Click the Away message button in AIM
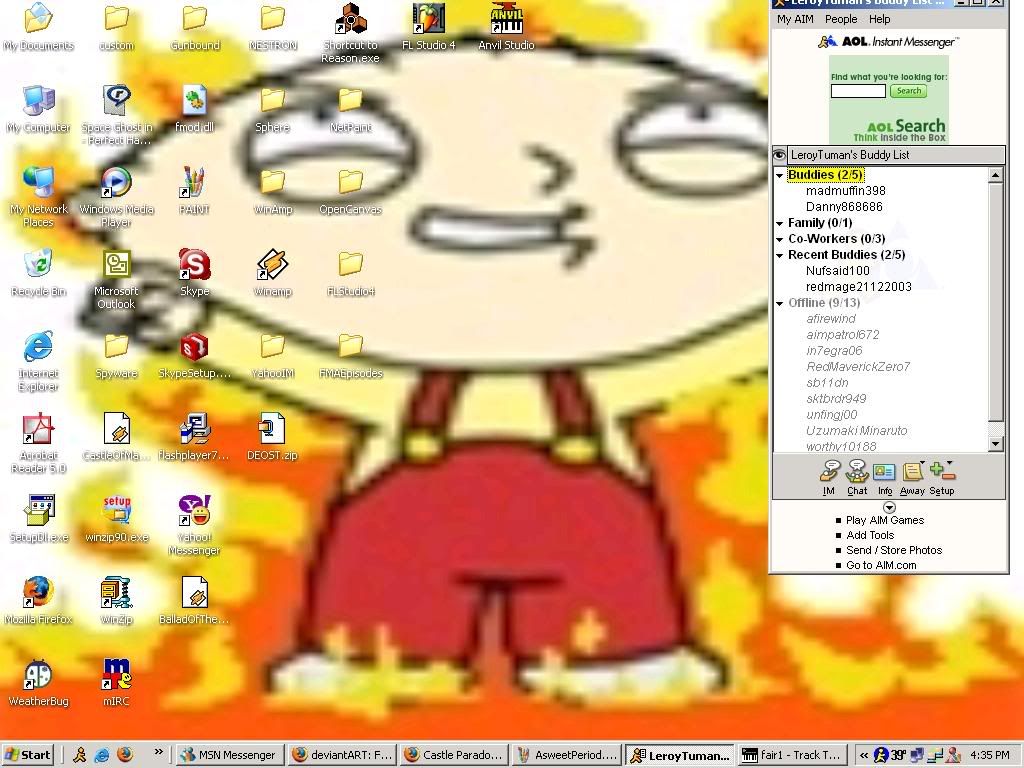The height and width of the screenshot is (768, 1024). tap(912, 478)
